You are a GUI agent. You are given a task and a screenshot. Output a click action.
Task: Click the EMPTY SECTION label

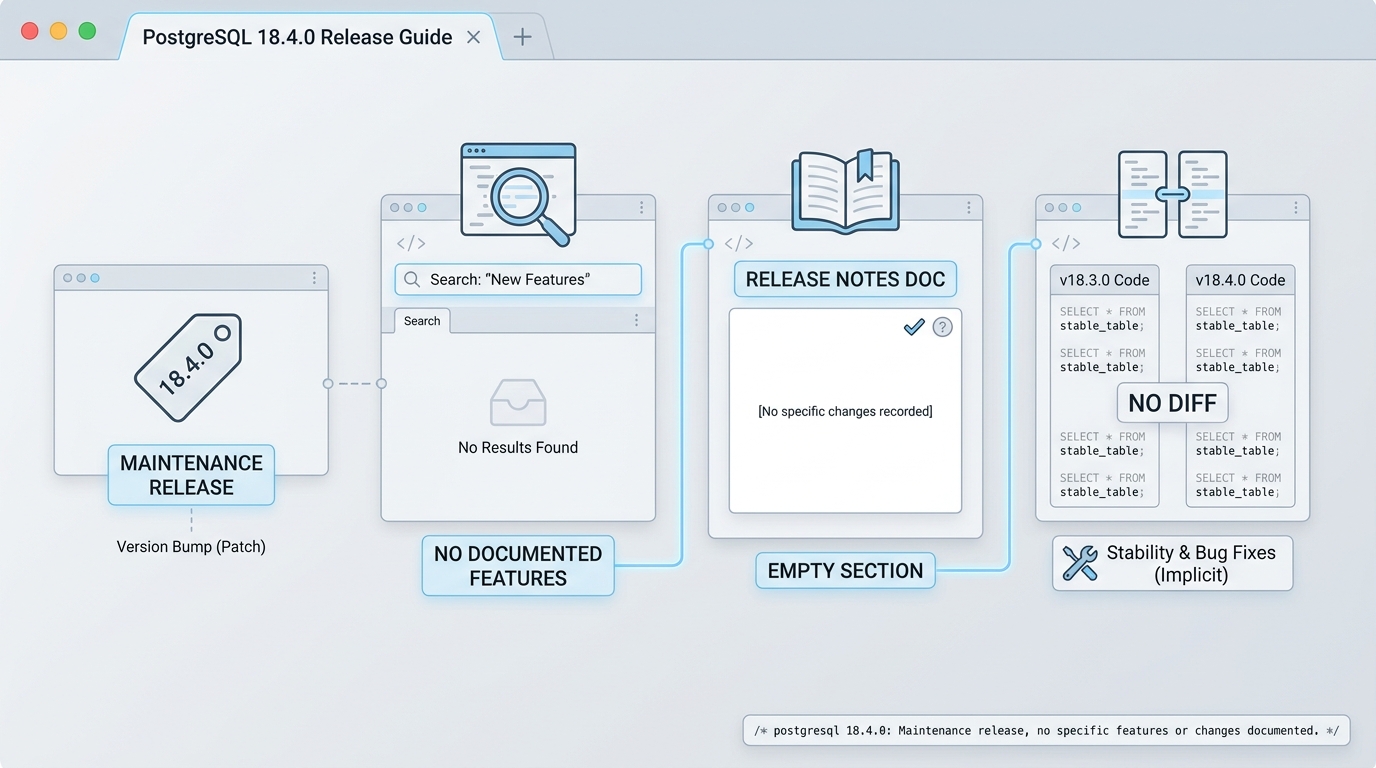(845, 571)
